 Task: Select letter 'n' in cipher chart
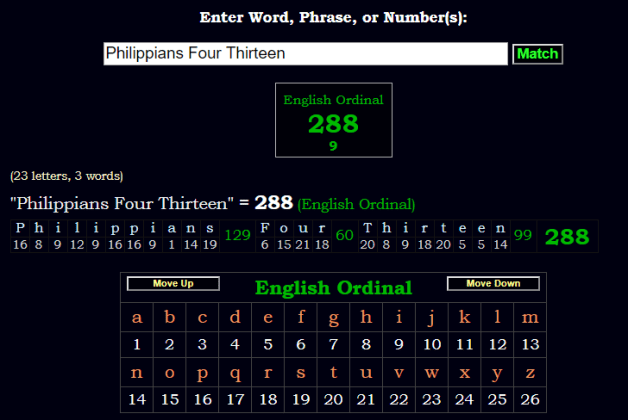tap(137, 373)
